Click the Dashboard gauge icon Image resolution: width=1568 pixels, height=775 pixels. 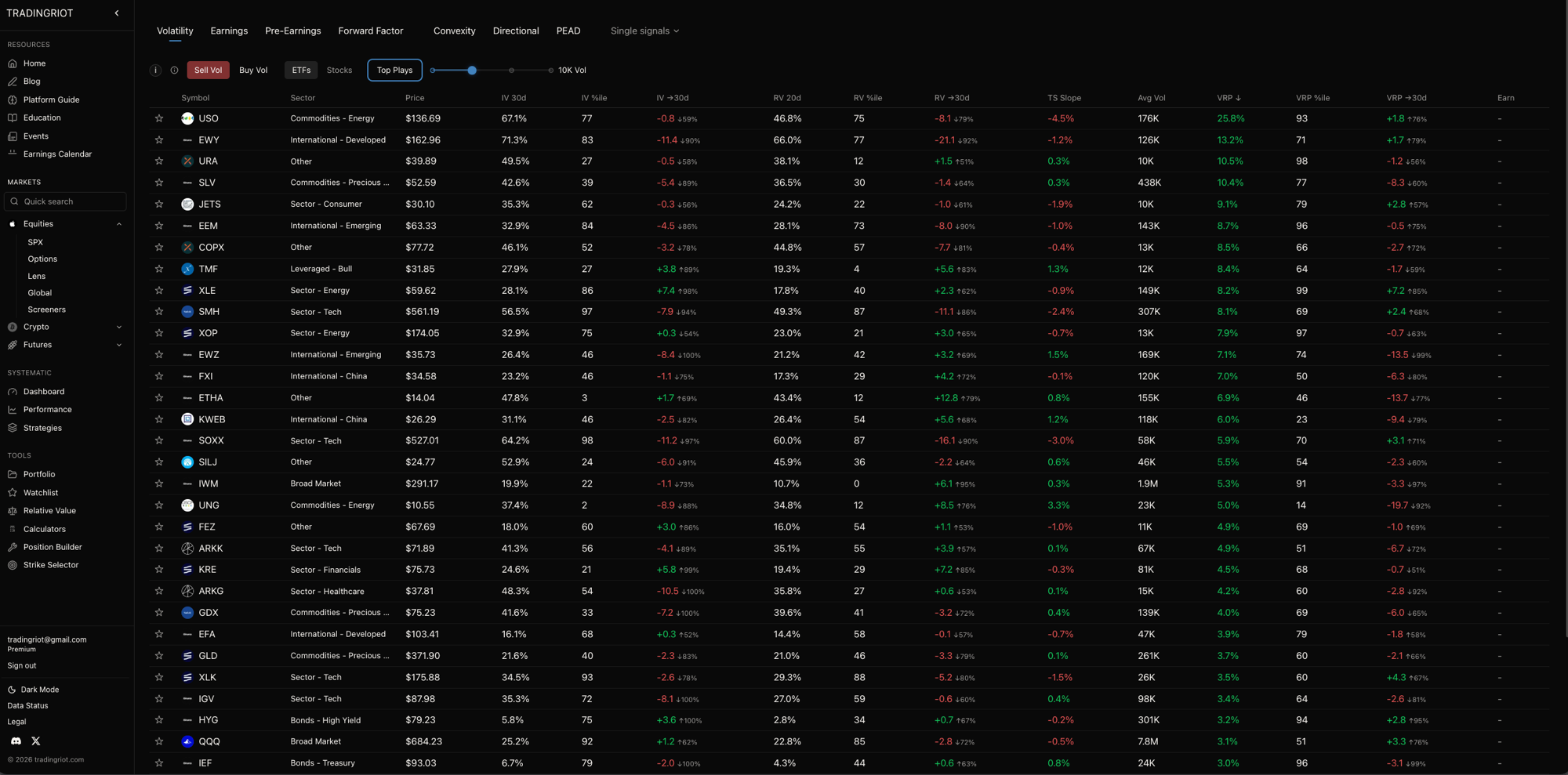13,392
